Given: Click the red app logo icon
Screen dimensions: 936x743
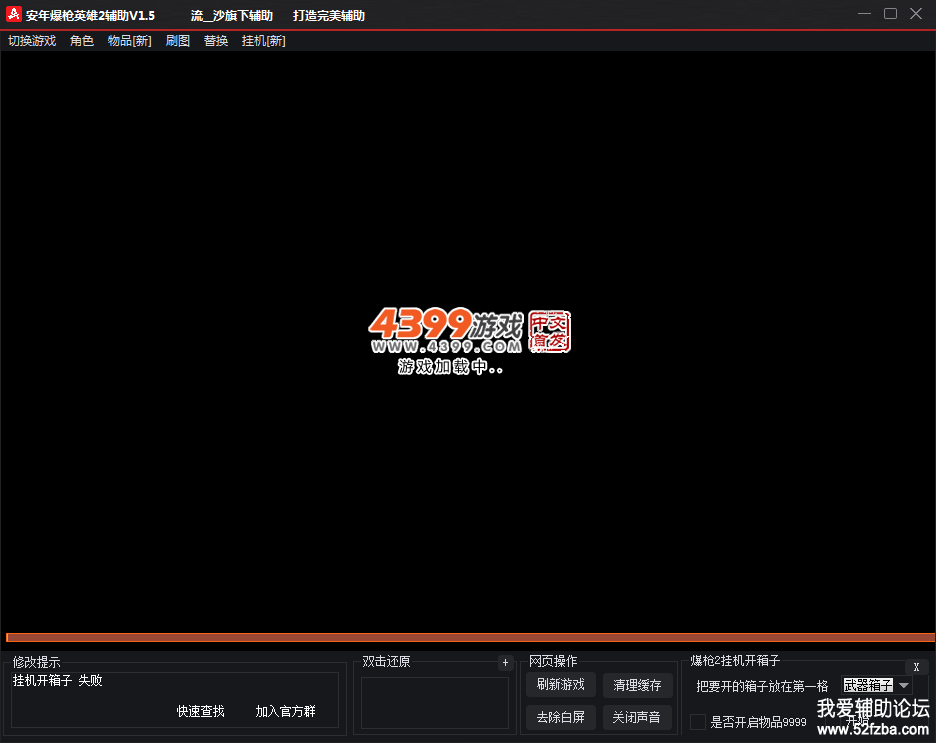Looking at the screenshot, I should tap(14, 14).
